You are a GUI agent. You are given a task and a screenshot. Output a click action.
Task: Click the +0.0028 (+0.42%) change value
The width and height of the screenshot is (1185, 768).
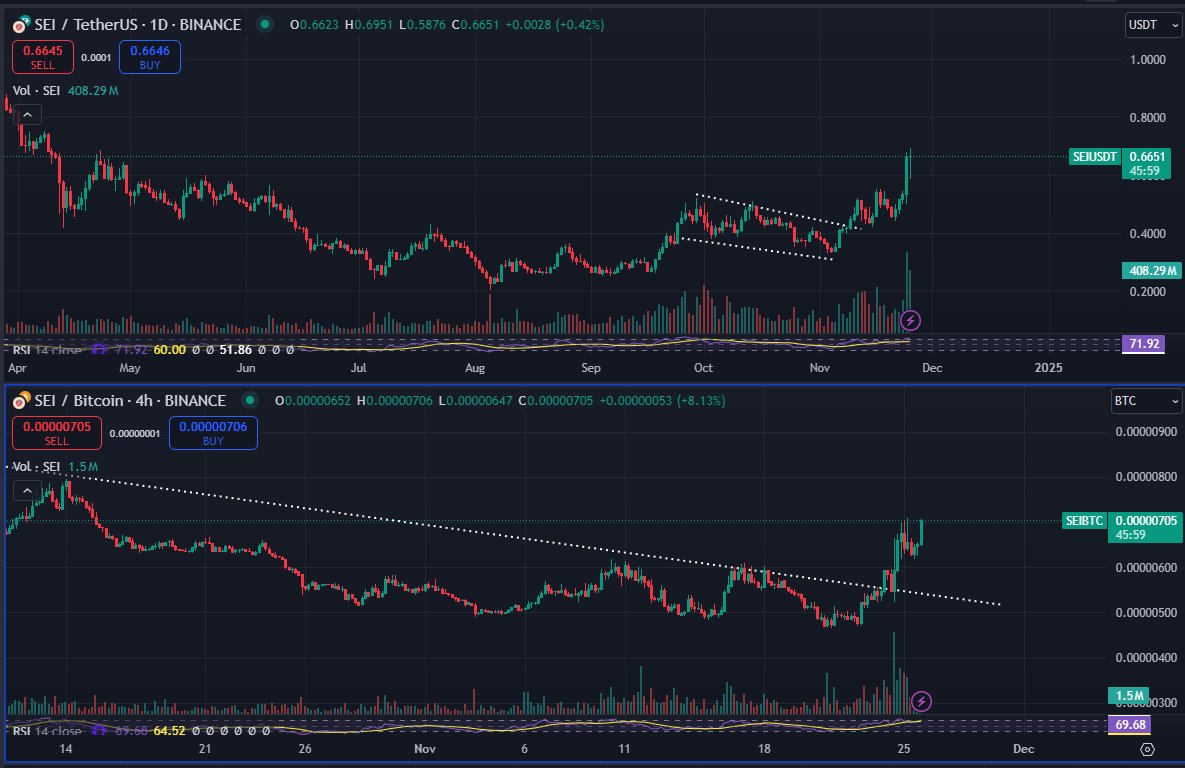coord(555,24)
